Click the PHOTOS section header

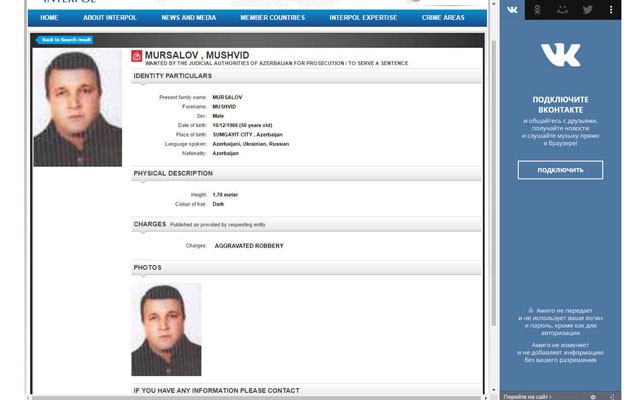(x=306, y=268)
